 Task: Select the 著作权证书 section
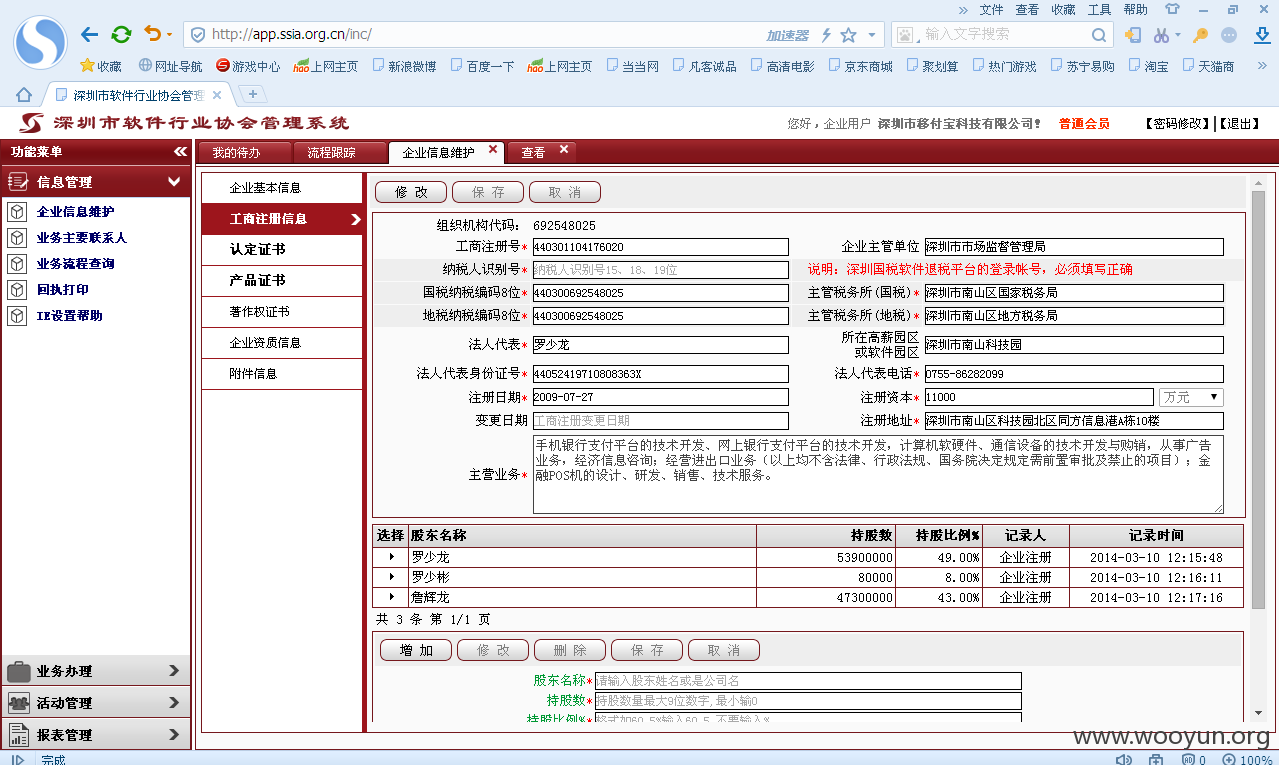[x=282, y=312]
